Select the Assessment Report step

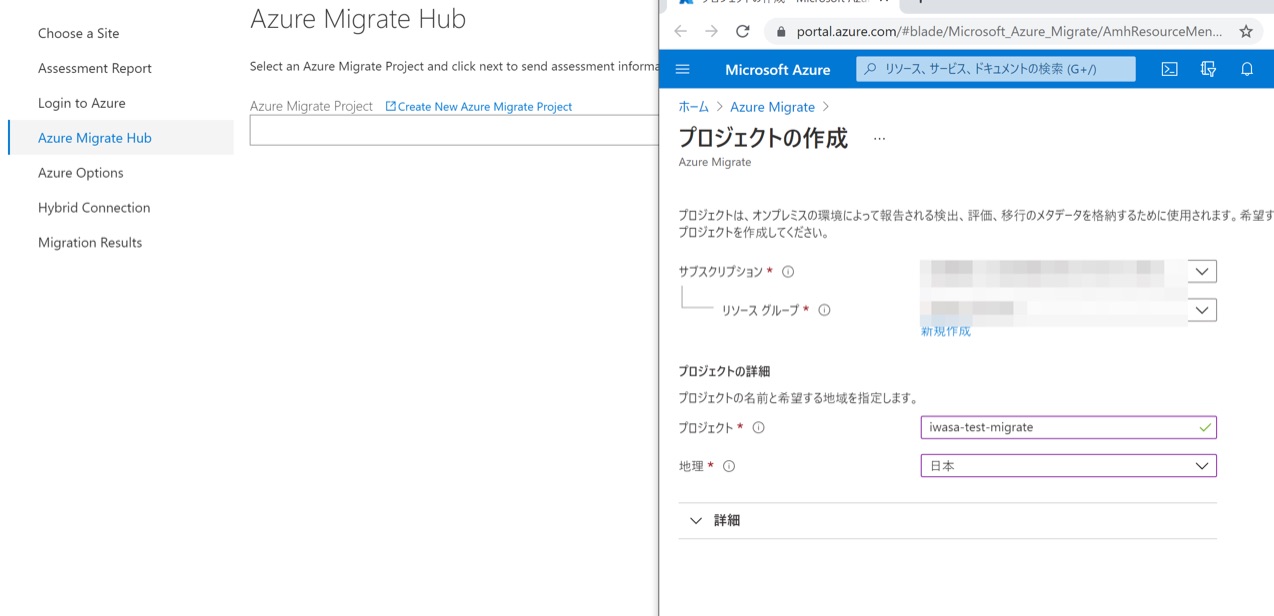(x=95, y=68)
